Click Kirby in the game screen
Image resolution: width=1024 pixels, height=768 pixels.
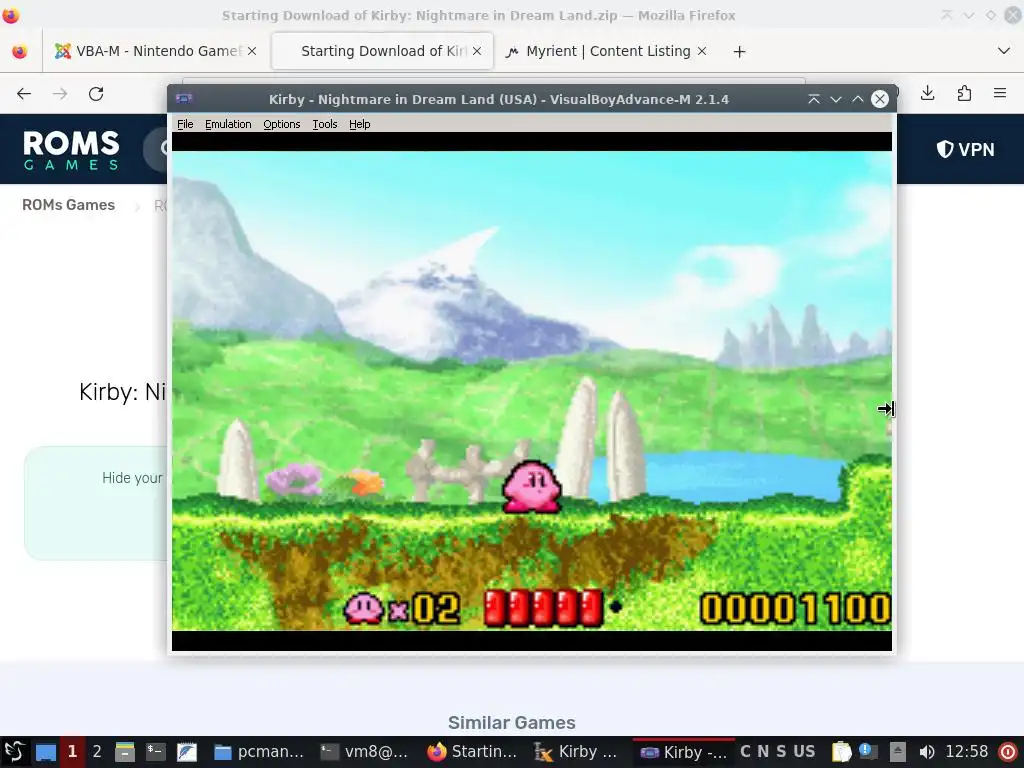[x=532, y=487]
